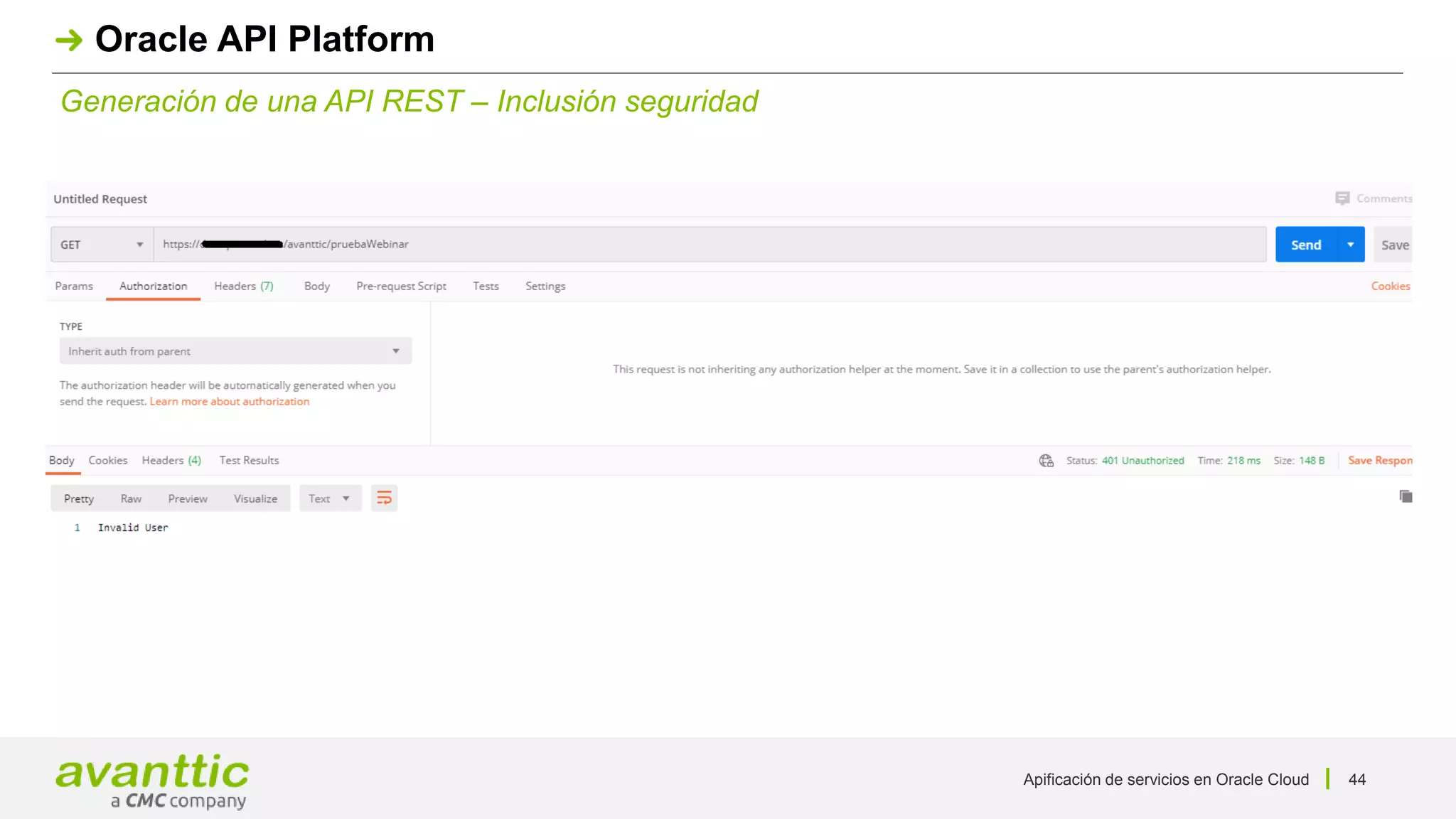The width and height of the screenshot is (1456, 819).
Task: Expand the Send button dropdown arrow
Action: tap(1351, 245)
